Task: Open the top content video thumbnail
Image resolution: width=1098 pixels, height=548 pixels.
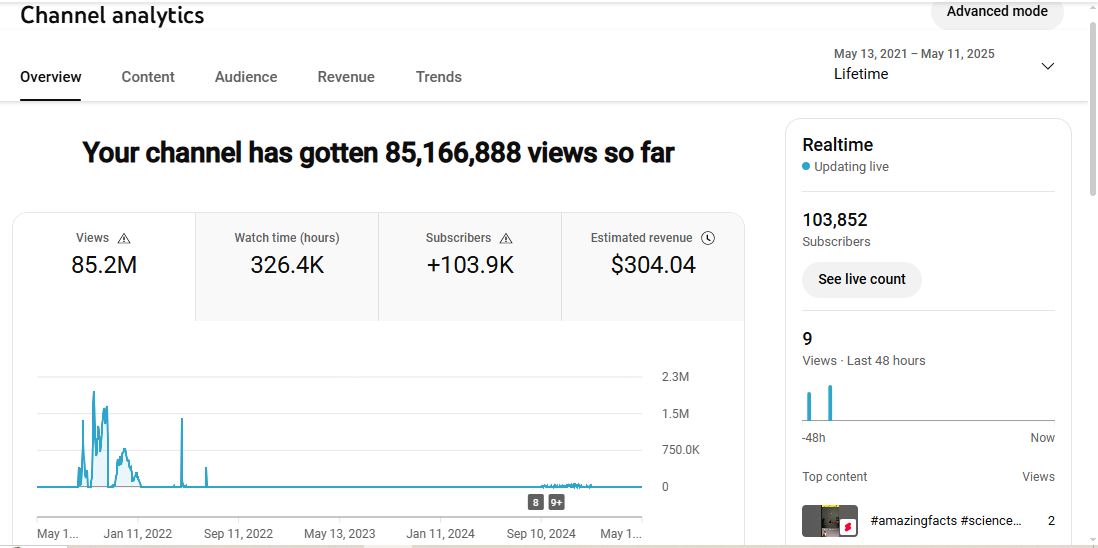Action: click(x=828, y=520)
